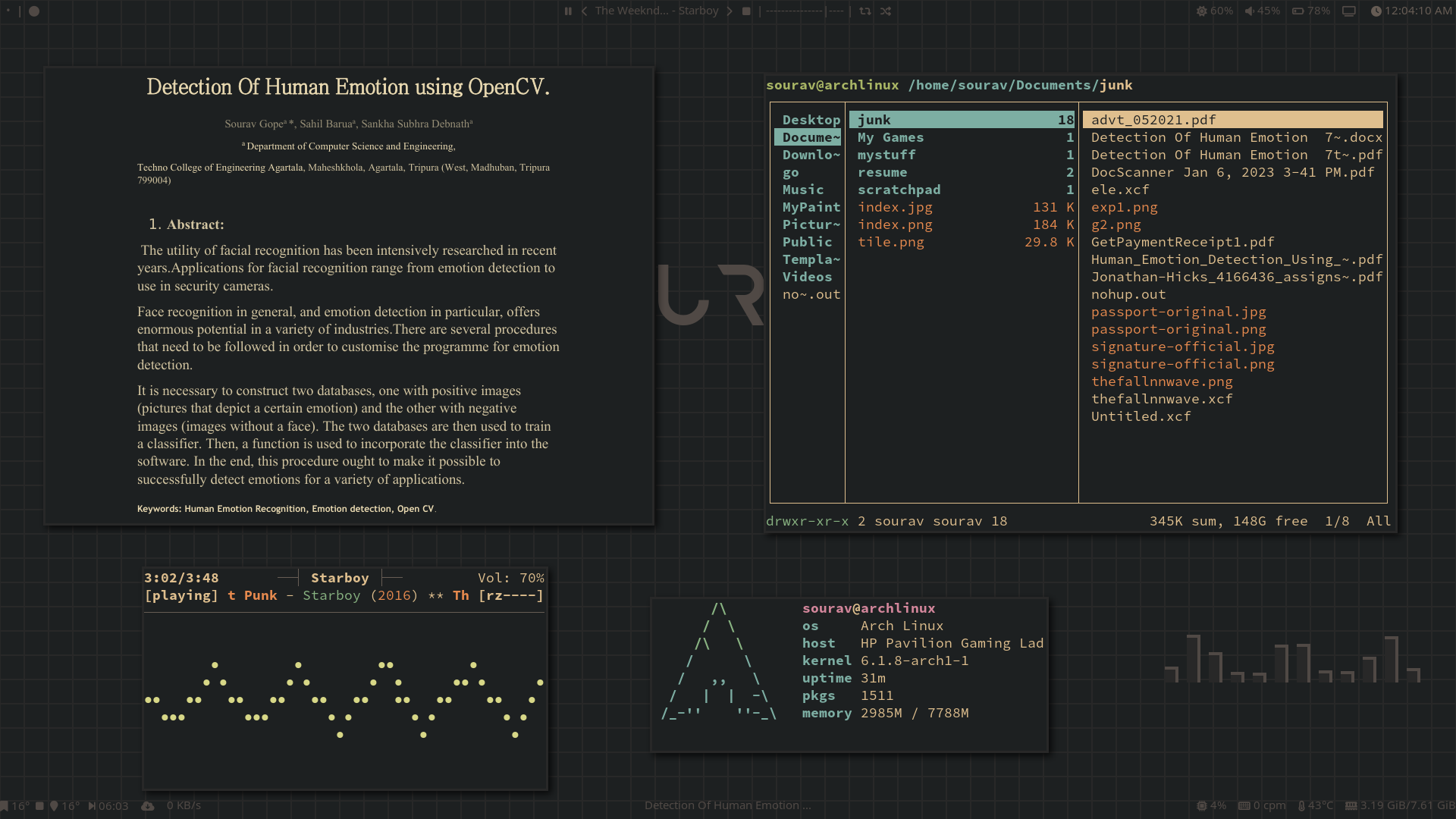Toggle shuffle mode icon in top bar
1456x819 pixels.
pyautogui.click(x=886, y=11)
